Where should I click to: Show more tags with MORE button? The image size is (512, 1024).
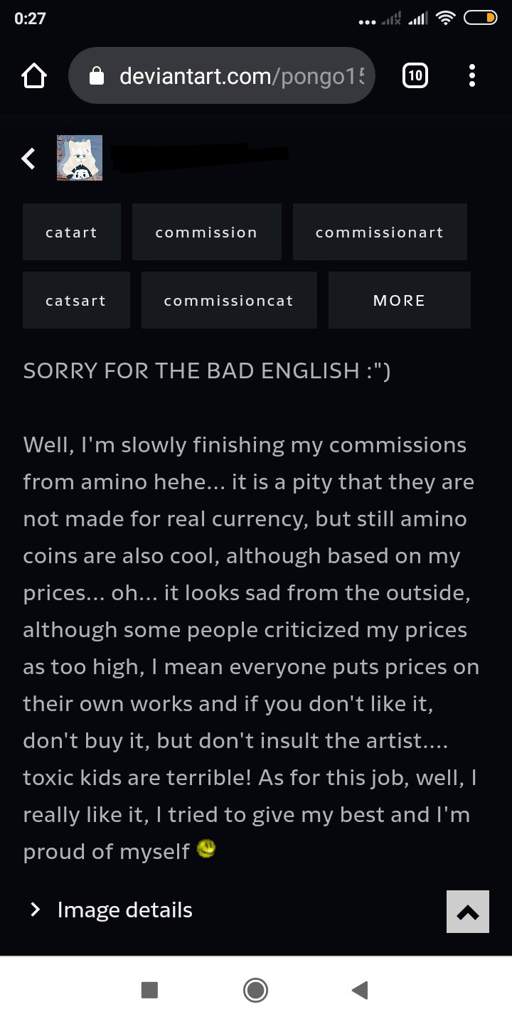399,300
